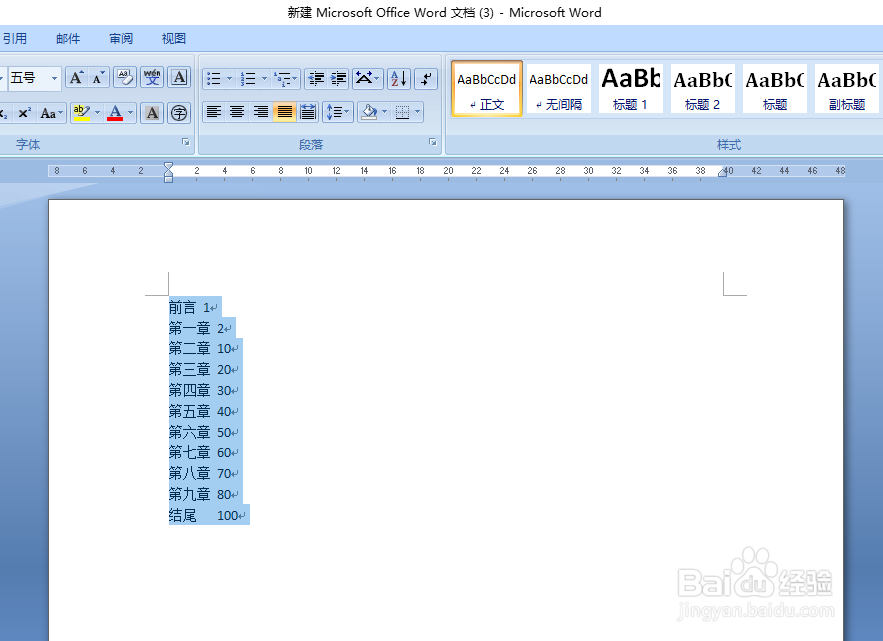This screenshot has height=641, width=883.
Task: Click the line "第九章 80"
Action: (203, 494)
